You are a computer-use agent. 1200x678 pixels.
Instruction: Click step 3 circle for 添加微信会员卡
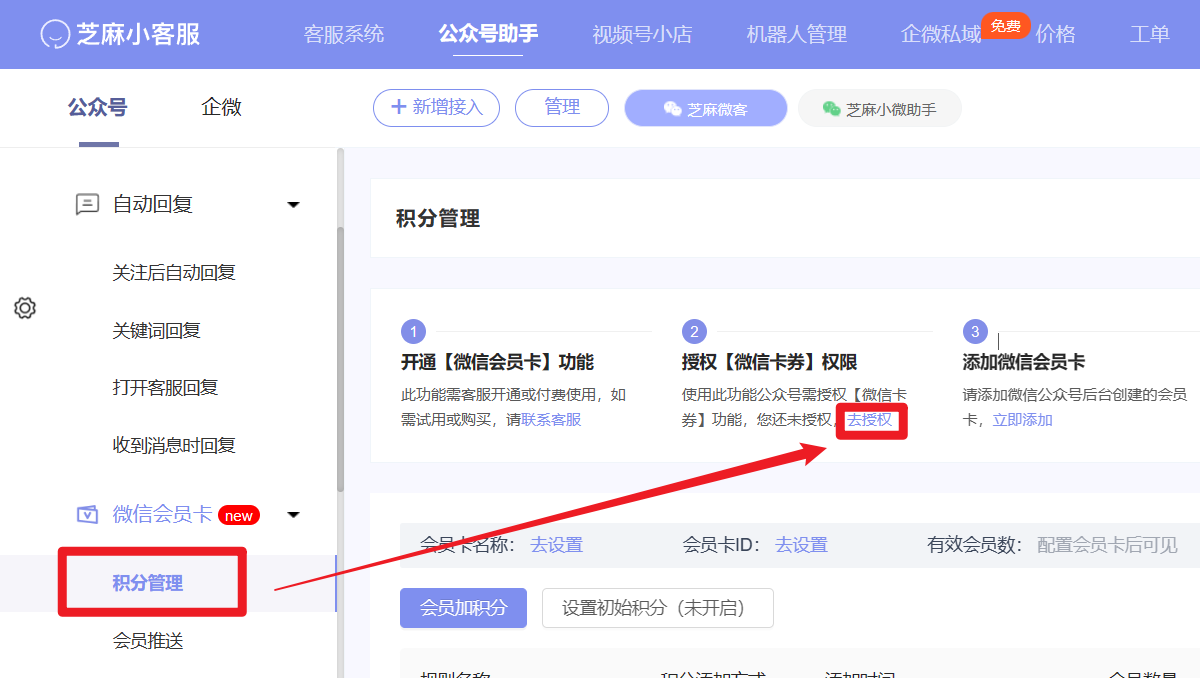975,332
